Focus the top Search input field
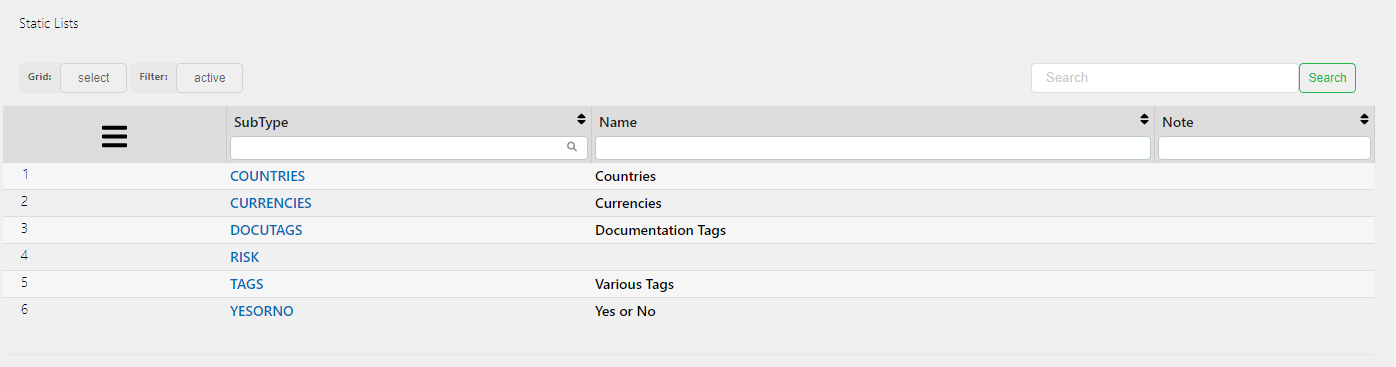The width and height of the screenshot is (1396, 367). 1165,78
